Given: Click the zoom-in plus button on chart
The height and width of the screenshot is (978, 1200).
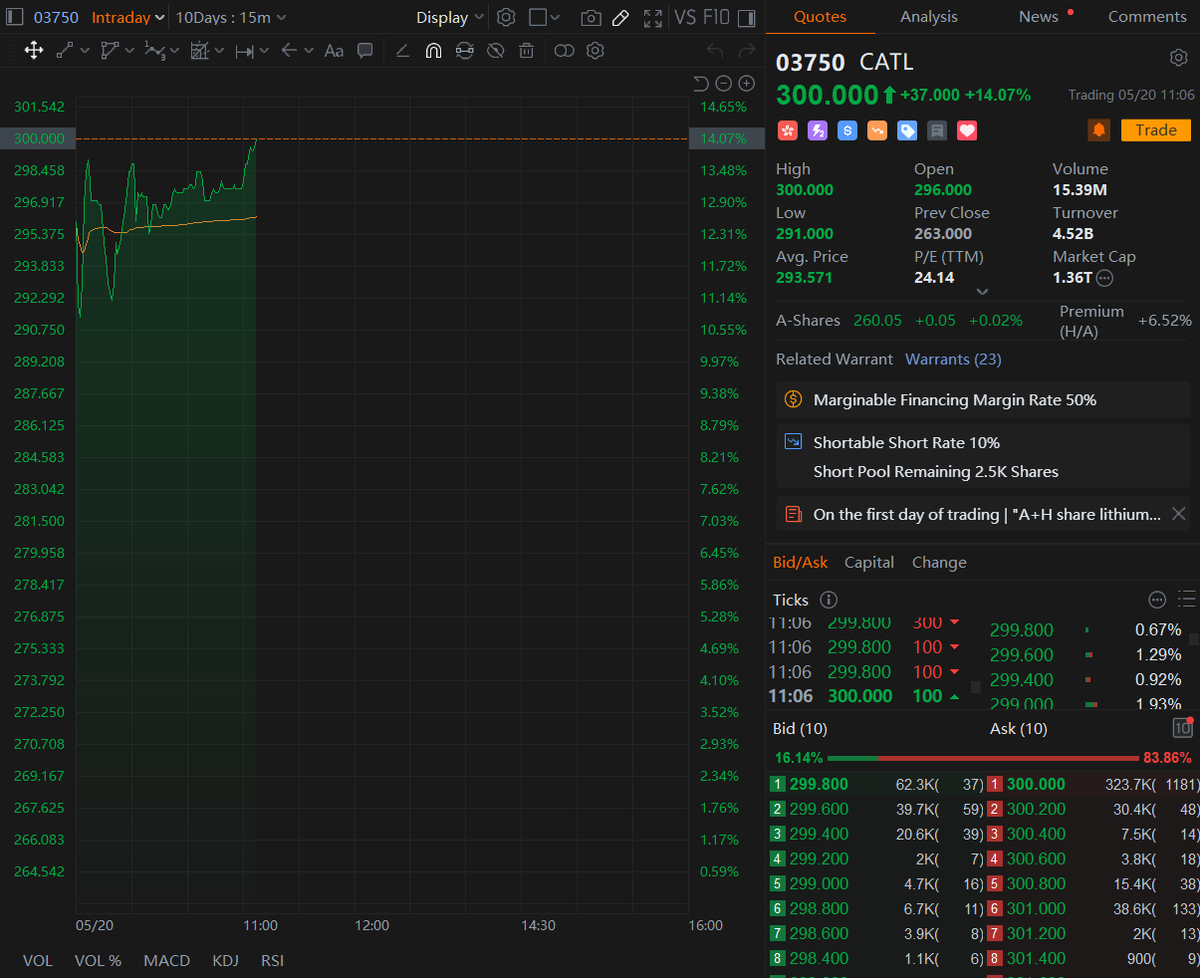Looking at the screenshot, I should click(x=746, y=84).
